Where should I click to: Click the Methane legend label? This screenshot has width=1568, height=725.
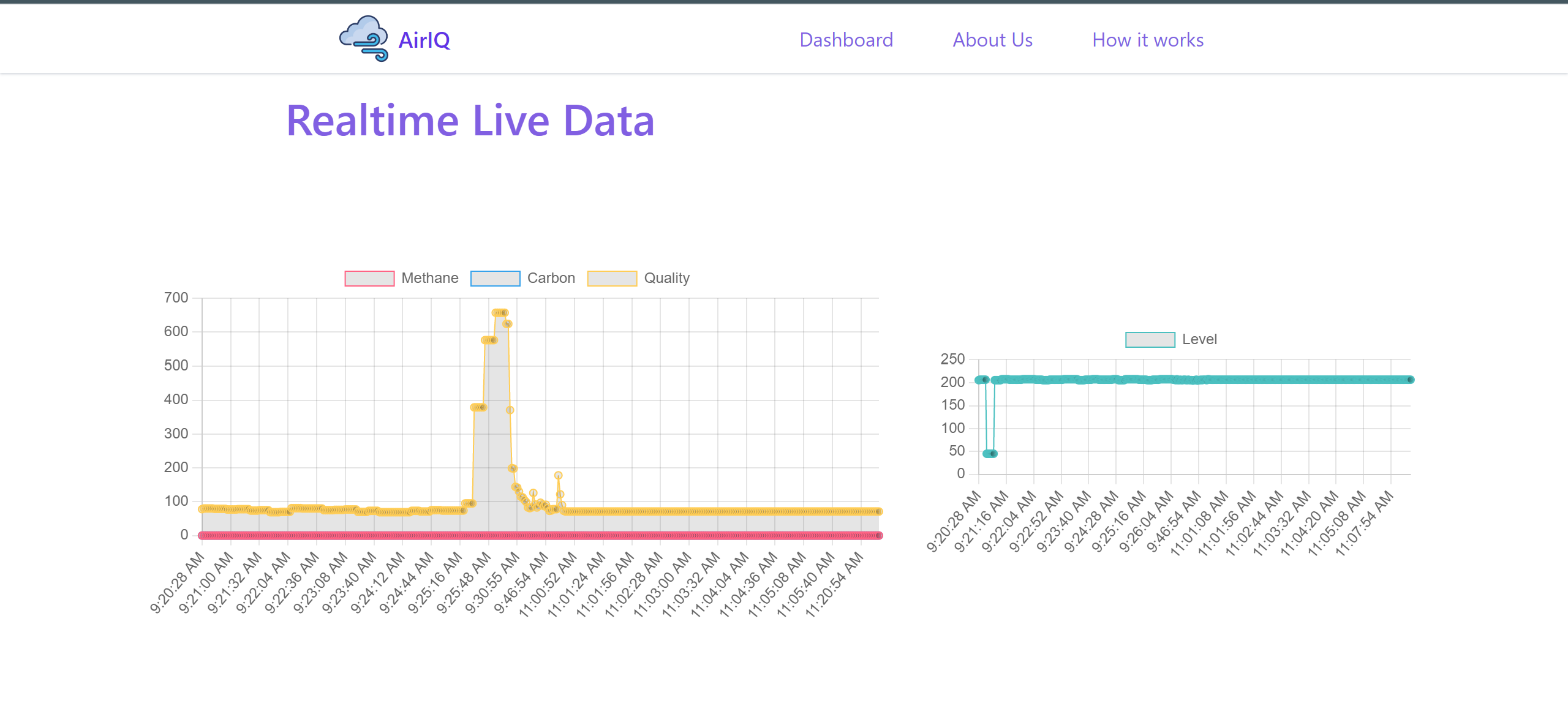[429, 279]
